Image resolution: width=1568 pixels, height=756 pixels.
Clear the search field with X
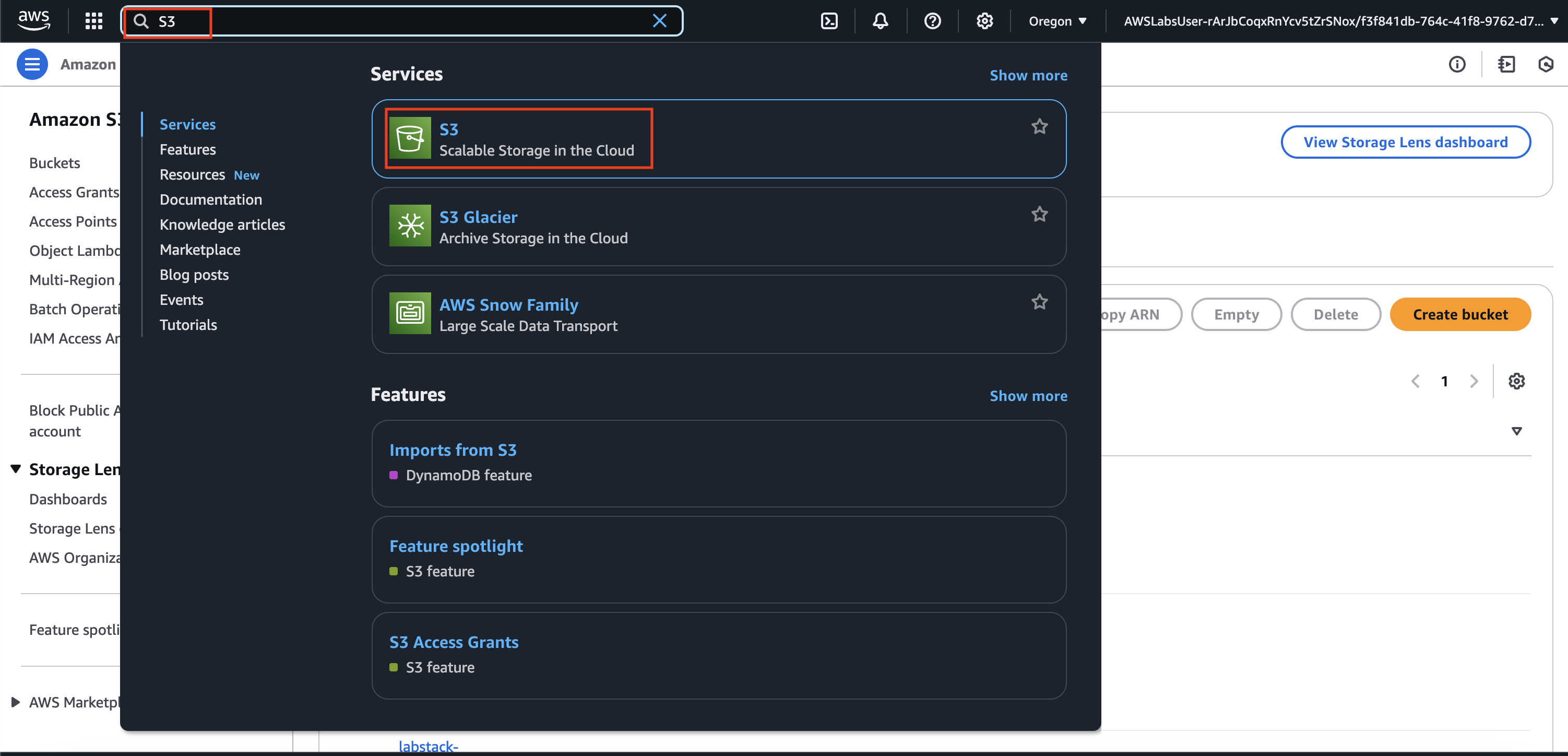pos(659,21)
